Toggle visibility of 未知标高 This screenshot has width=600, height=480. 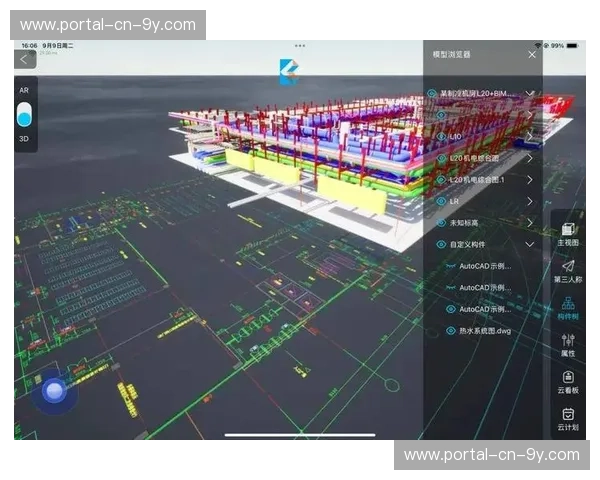click(x=441, y=223)
